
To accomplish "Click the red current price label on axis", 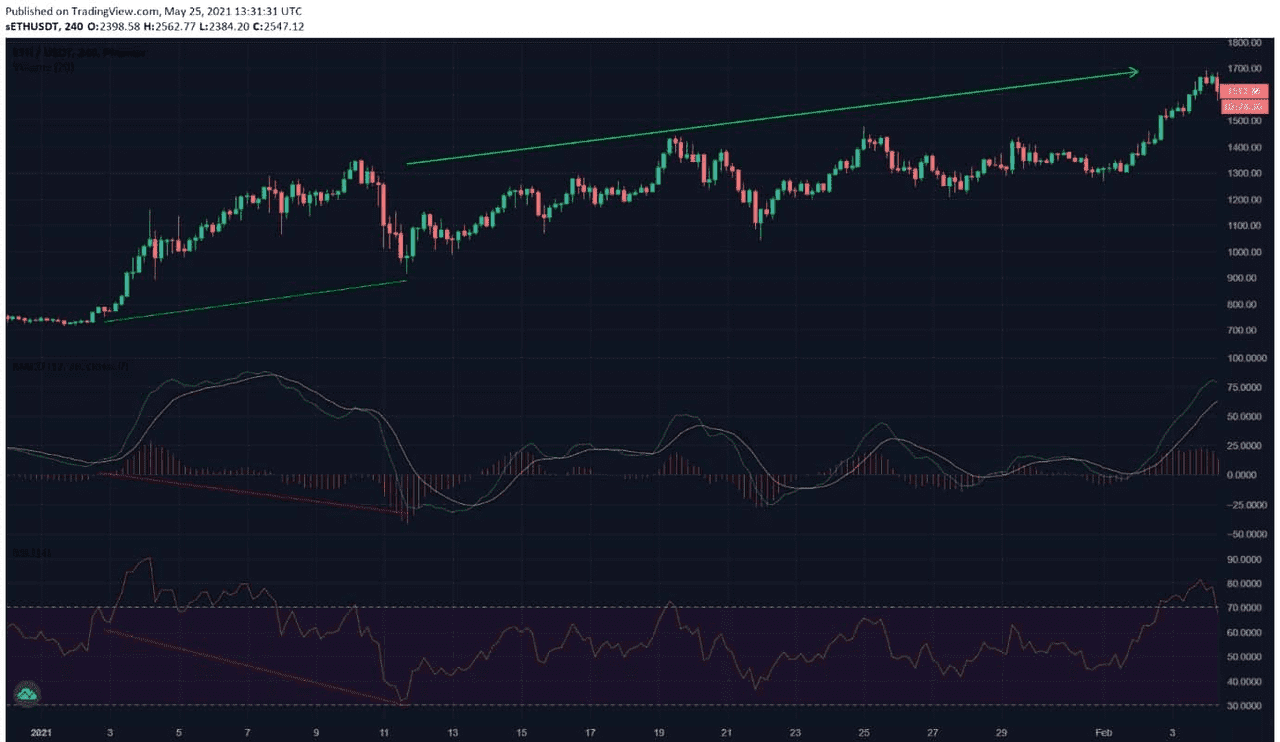I will (1242, 91).
